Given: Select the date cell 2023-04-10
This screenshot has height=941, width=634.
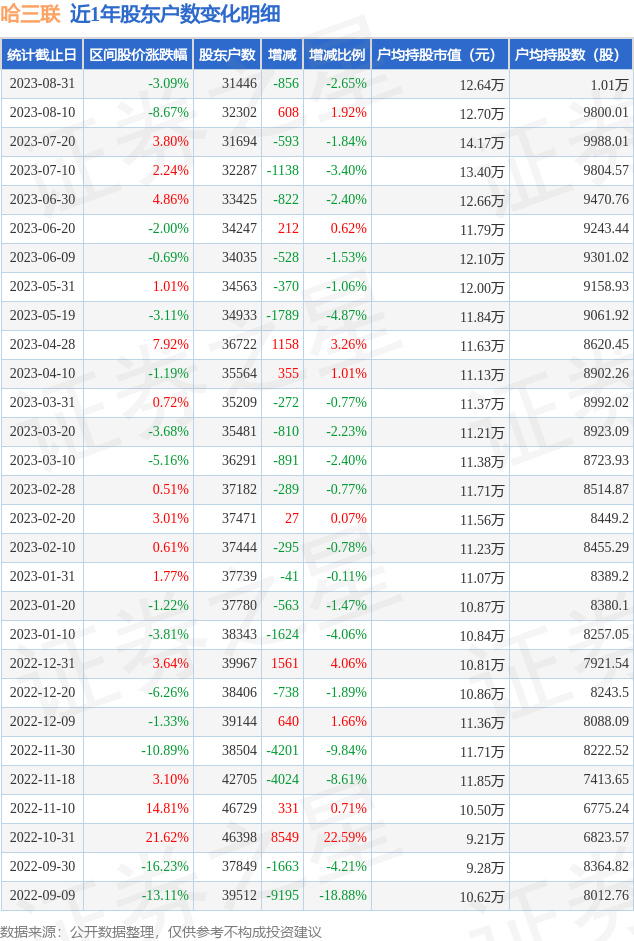Looking at the screenshot, I should (x=42, y=373).
